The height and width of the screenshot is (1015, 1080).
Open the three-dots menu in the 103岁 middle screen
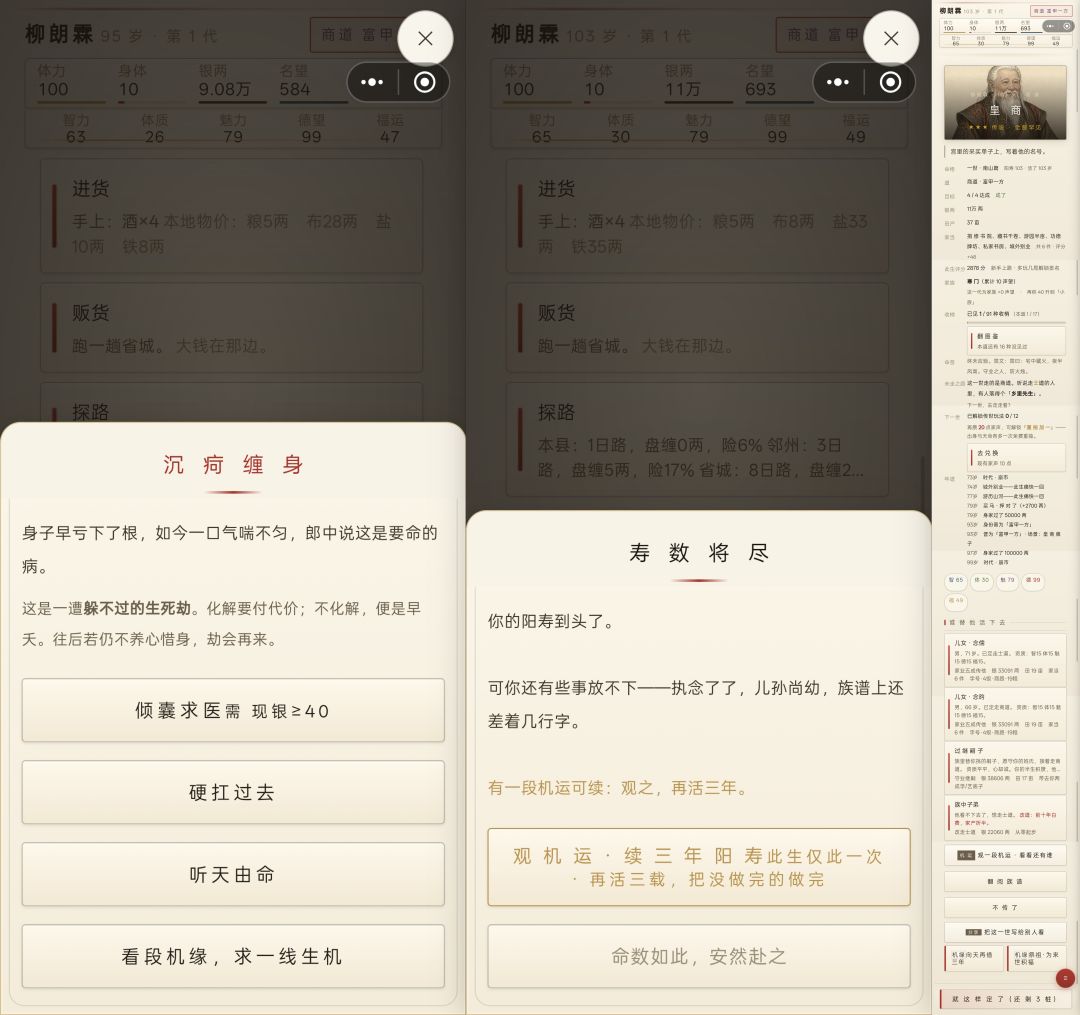click(x=838, y=83)
